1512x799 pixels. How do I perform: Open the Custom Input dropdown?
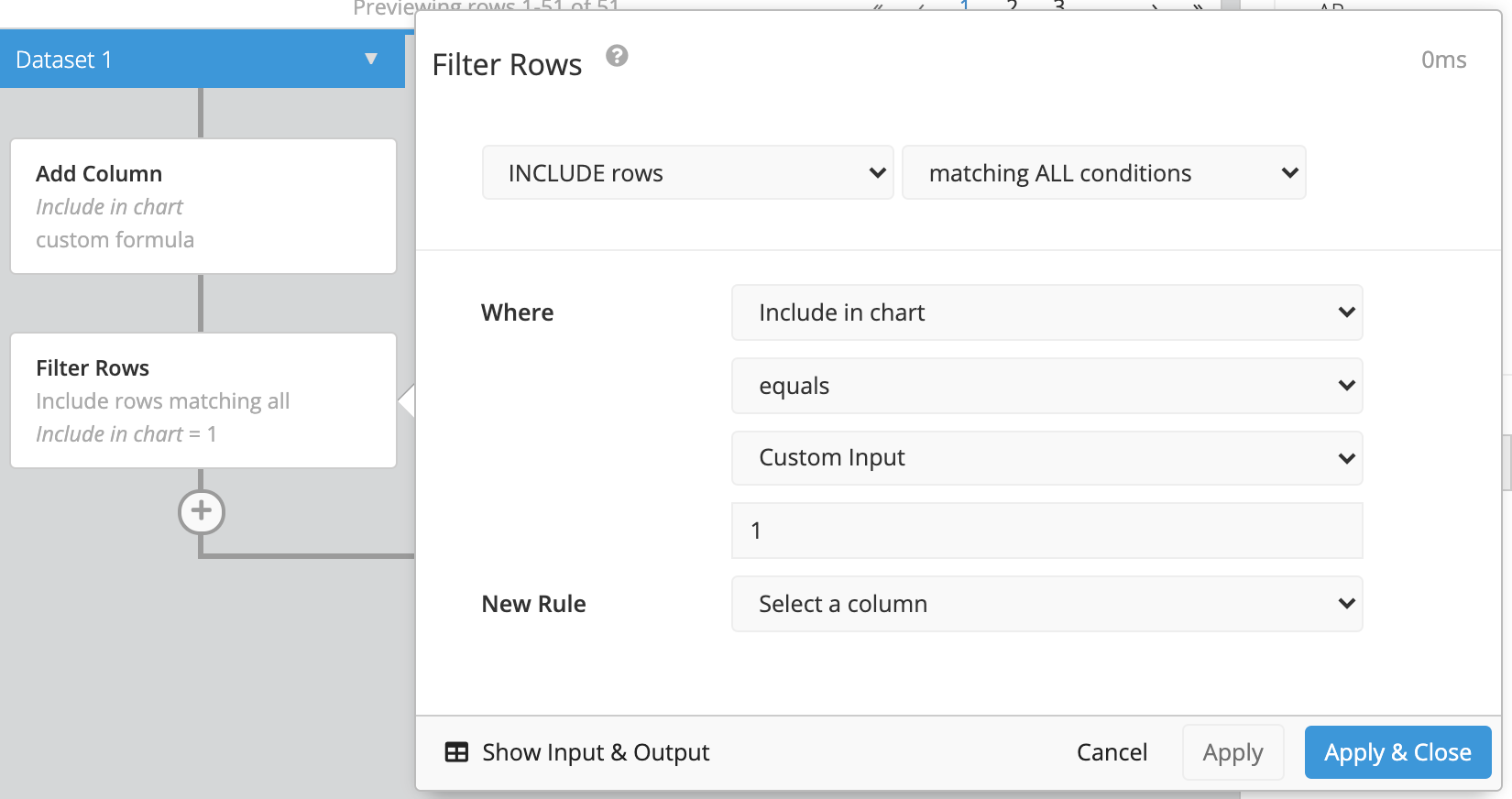(x=1047, y=457)
